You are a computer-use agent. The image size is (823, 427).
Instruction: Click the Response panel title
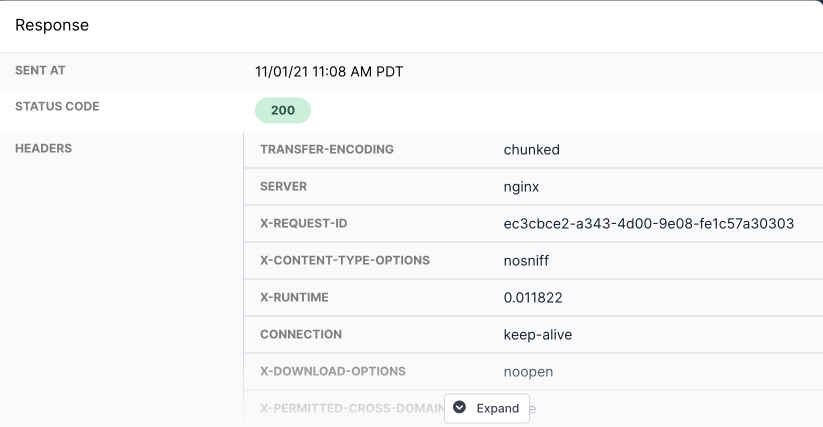point(52,25)
